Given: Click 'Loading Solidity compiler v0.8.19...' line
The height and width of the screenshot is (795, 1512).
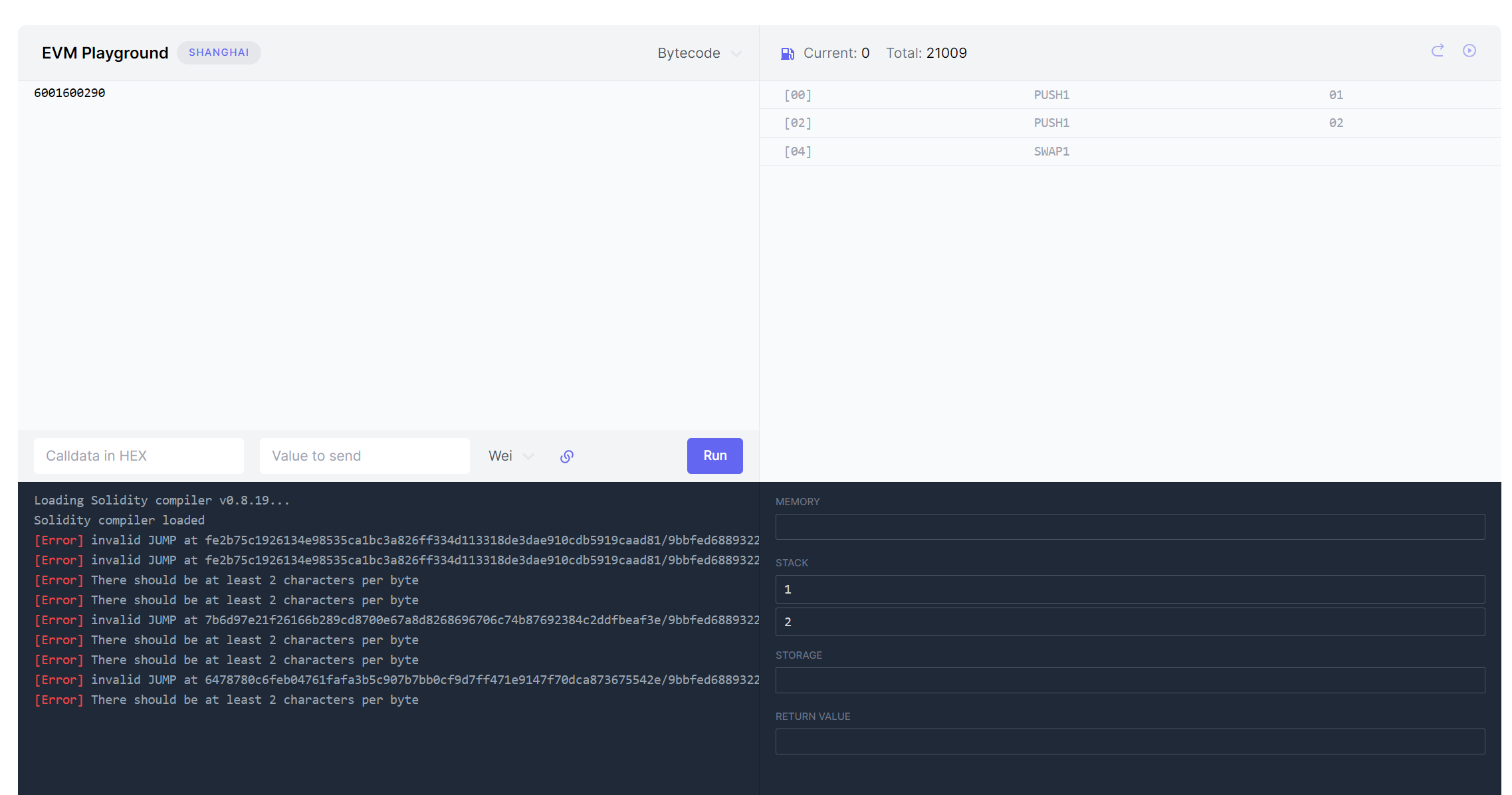Looking at the screenshot, I should point(162,501).
